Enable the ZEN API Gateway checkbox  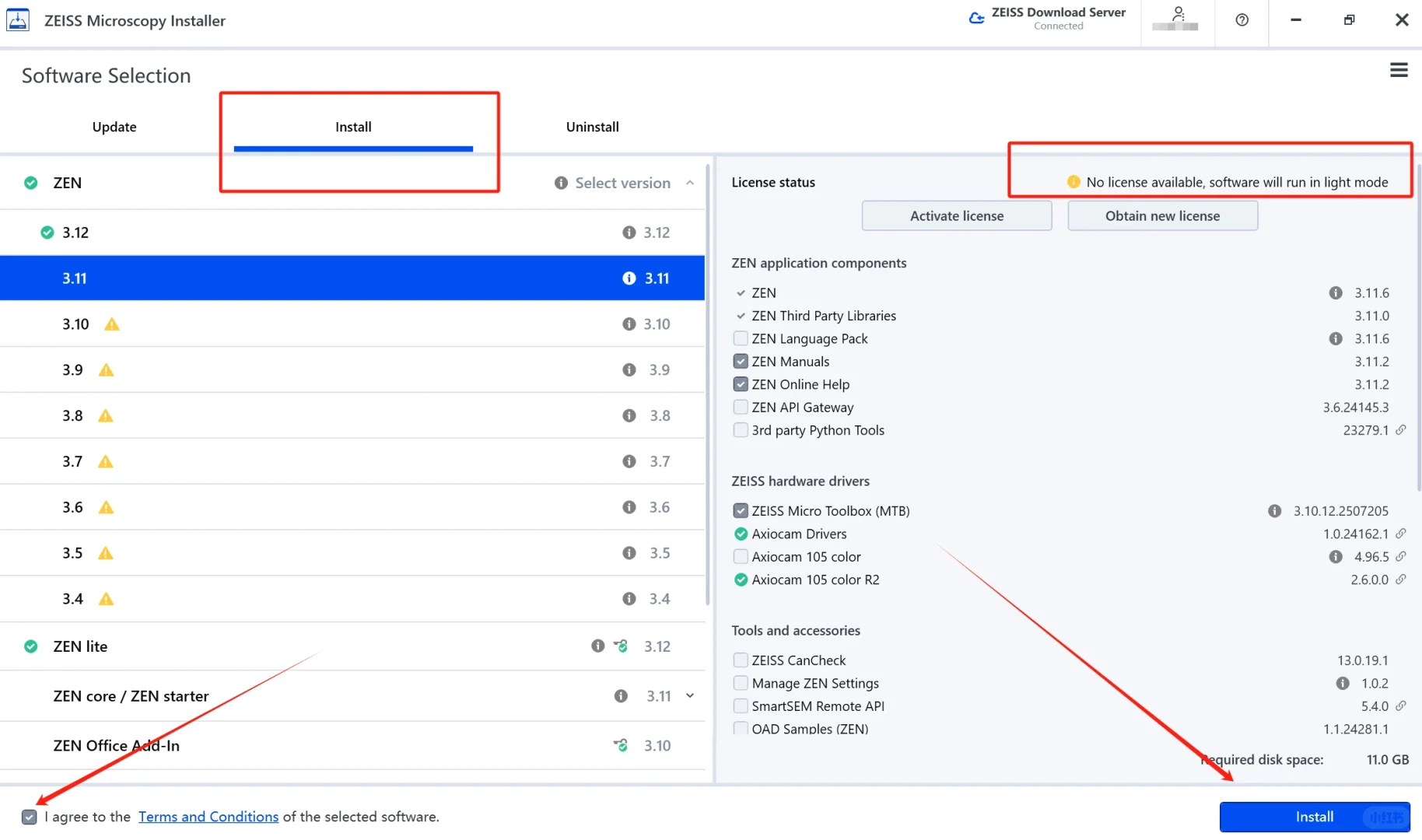741,407
